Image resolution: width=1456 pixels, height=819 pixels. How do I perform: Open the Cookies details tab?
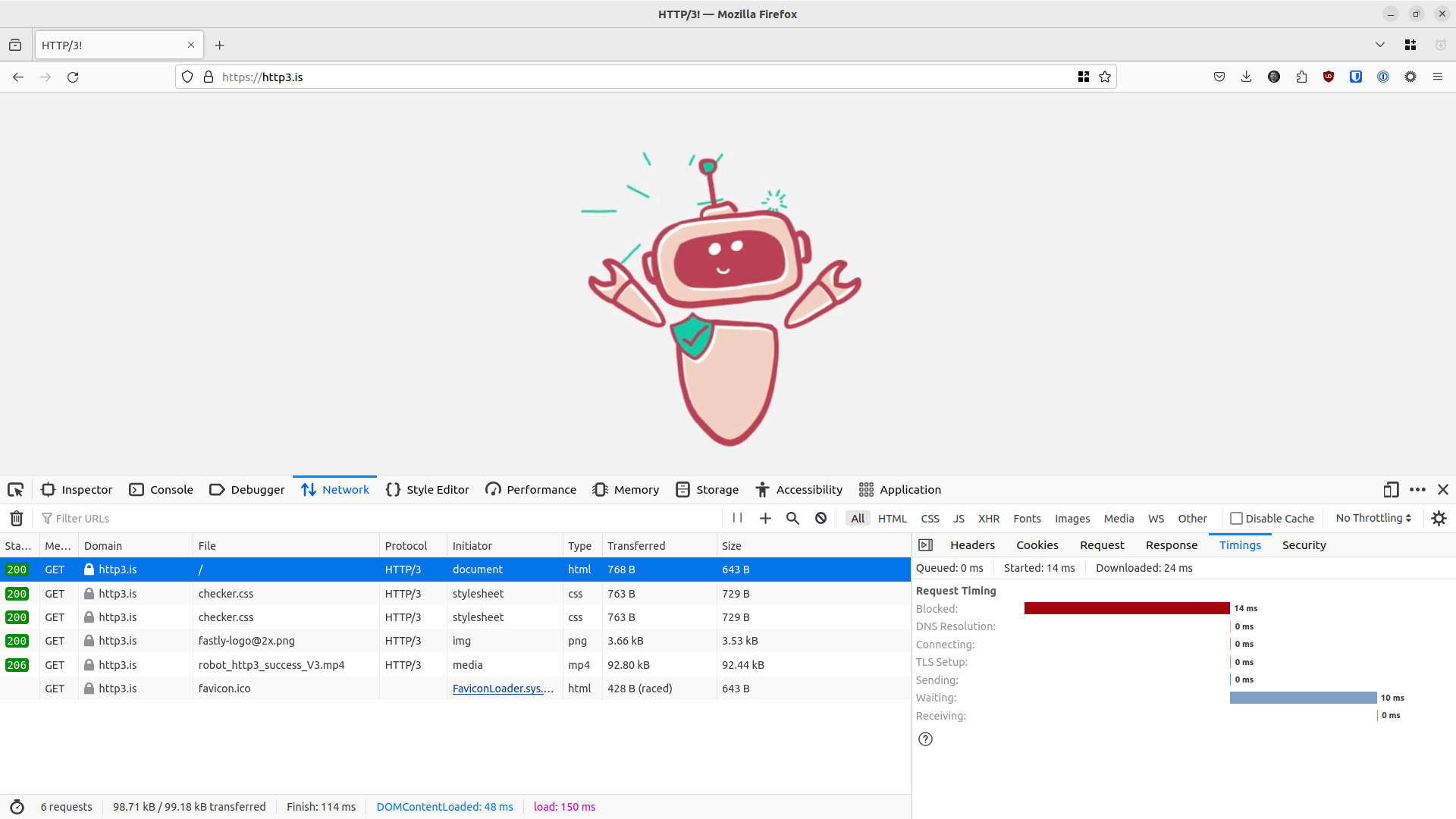pyautogui.click(x=1037, y=545)
